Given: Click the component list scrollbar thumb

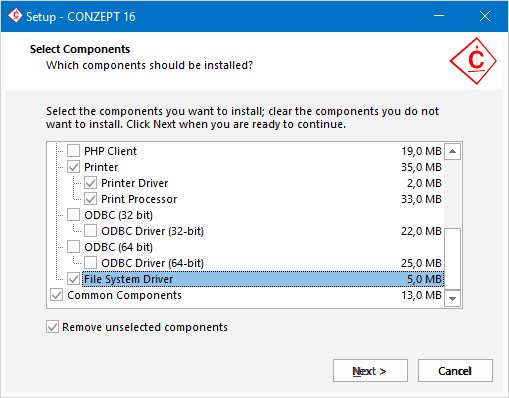Looking at the screenshot, I should click(x=452, y=259).
